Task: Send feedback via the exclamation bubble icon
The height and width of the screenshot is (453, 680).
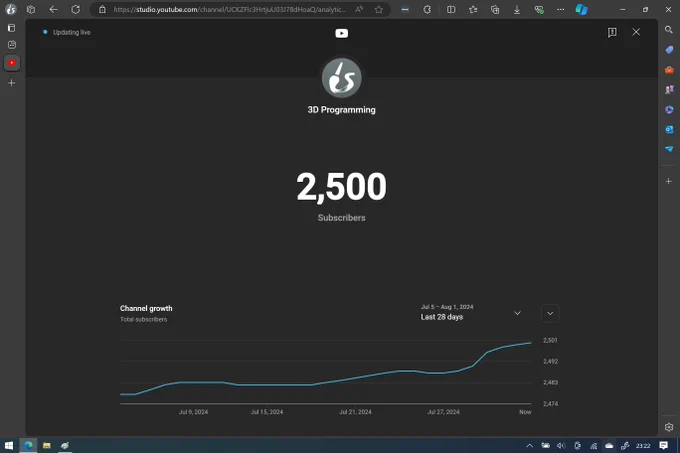Action: point(612,32)
